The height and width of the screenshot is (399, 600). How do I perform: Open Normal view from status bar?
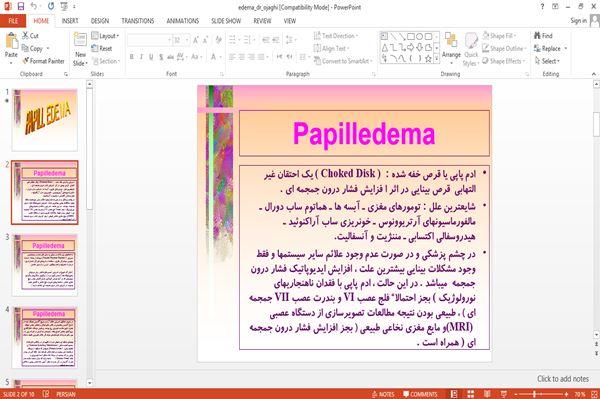click(454, 394)
